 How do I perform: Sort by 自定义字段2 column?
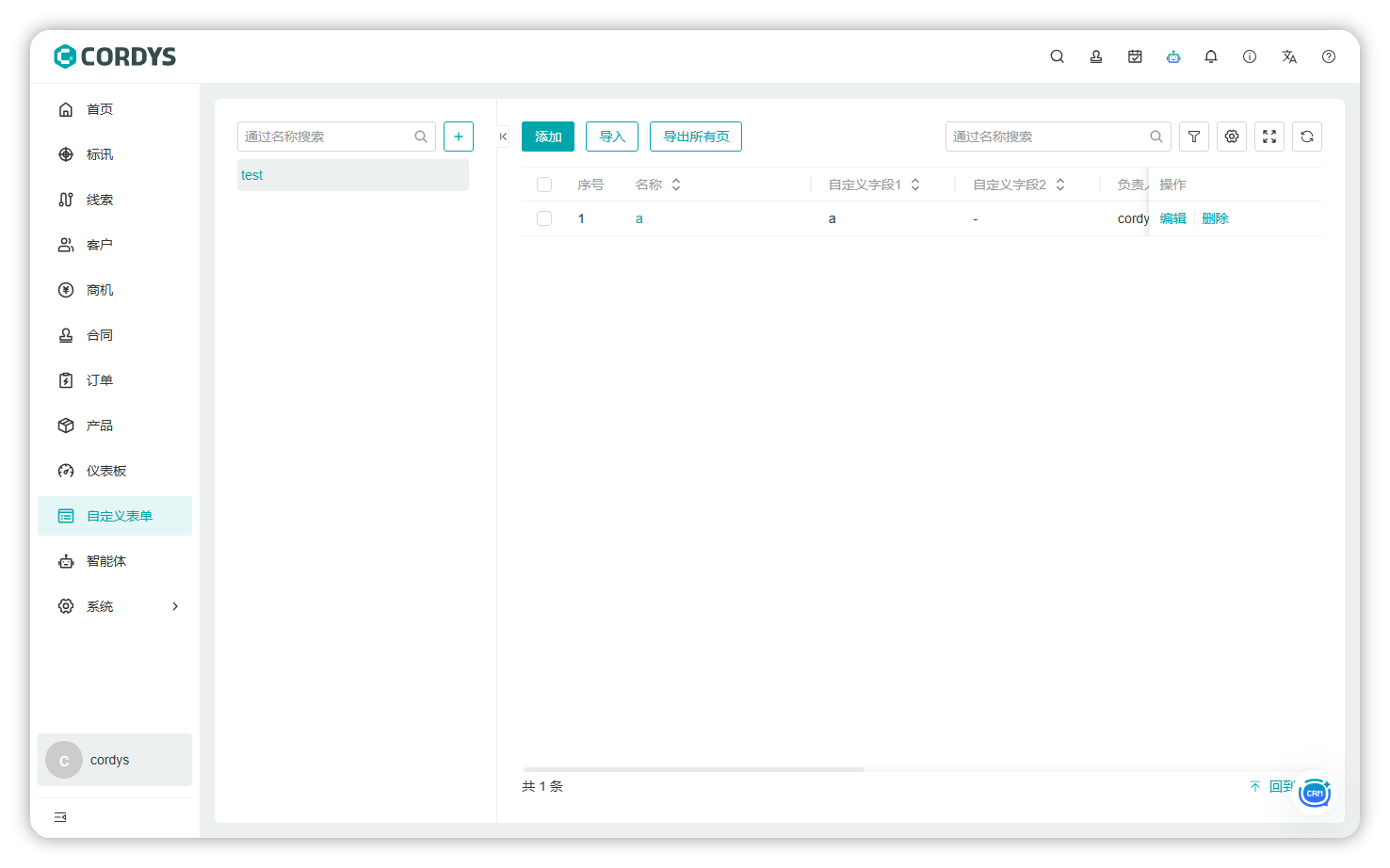tap(1060, 185)
